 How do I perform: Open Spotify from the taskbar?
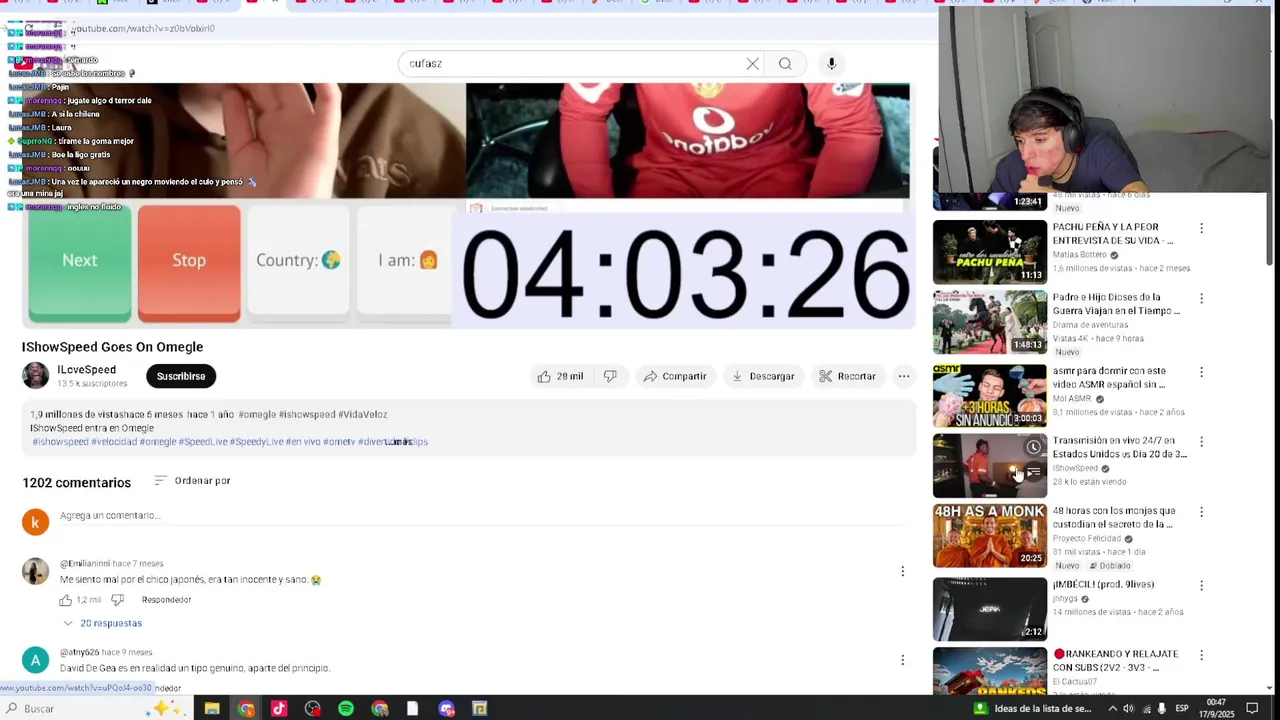pyautogui.click(x=346, y=709)
